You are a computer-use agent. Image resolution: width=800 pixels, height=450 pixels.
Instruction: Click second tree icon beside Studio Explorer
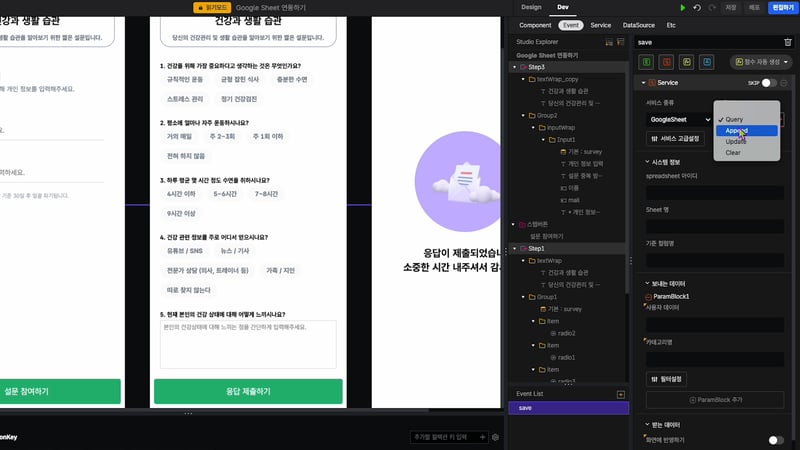(620, 42)
